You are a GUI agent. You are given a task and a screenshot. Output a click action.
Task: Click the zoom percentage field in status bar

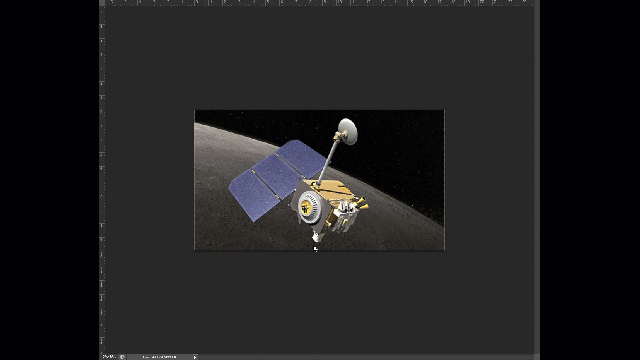pos(109,357)
